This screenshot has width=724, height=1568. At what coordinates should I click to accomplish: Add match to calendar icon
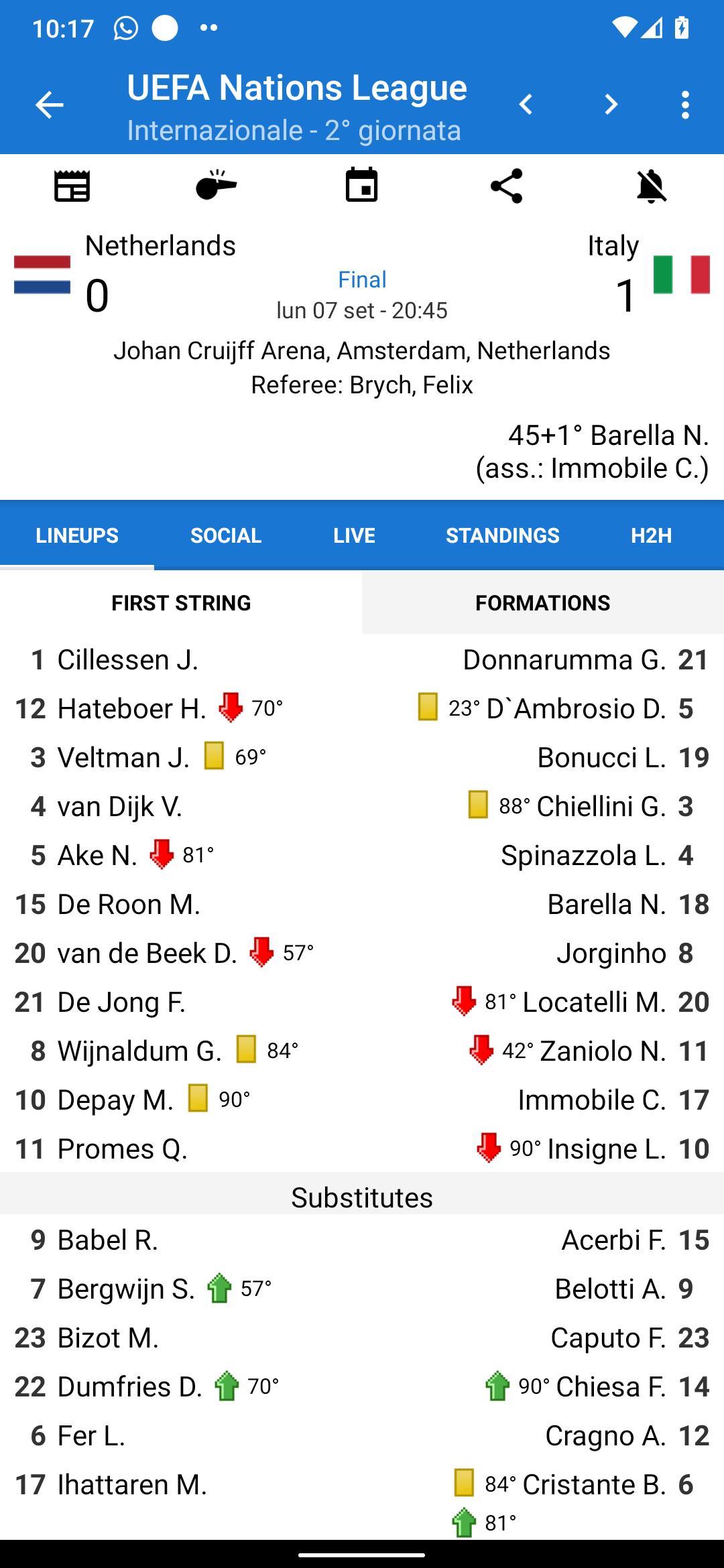click(x=361, y=185)
